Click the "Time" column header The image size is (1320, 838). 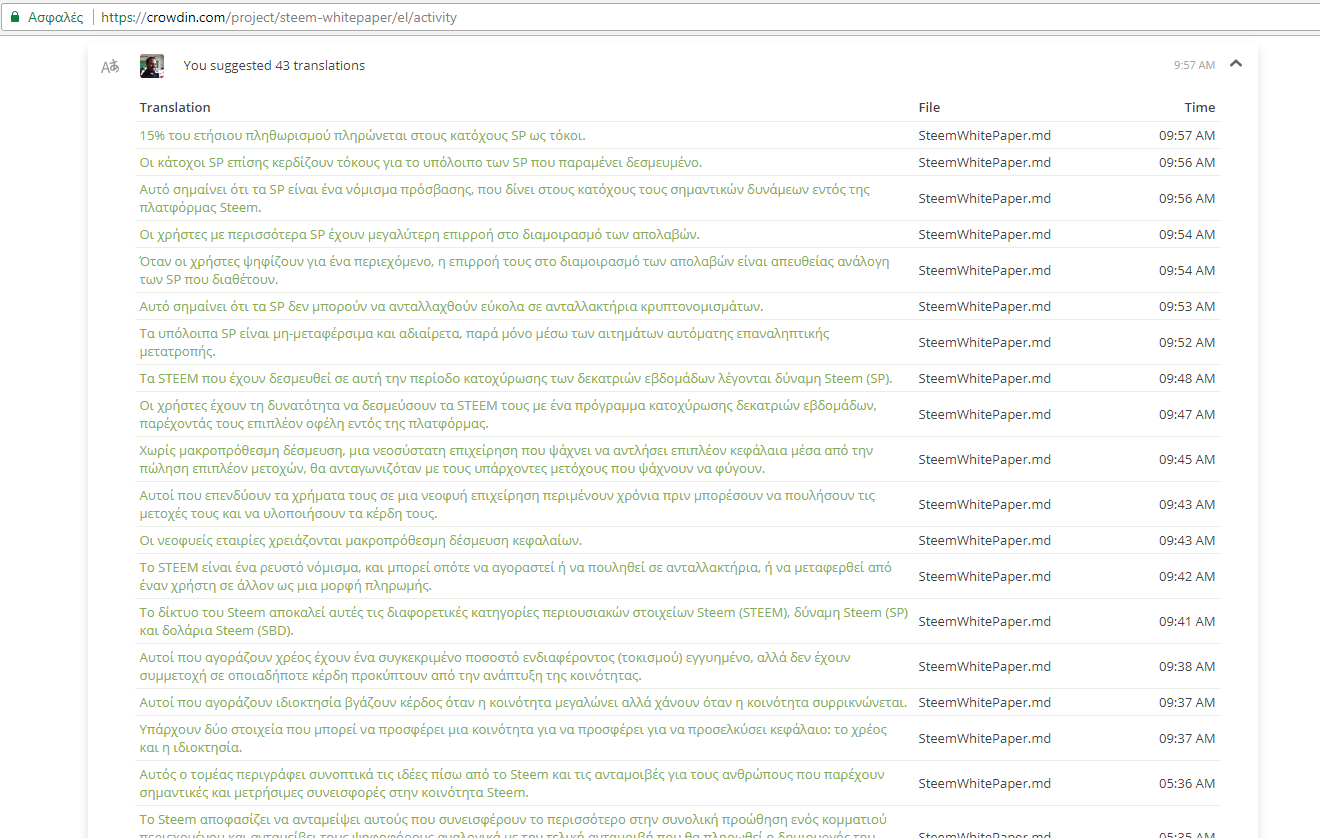pos(1200,107)
